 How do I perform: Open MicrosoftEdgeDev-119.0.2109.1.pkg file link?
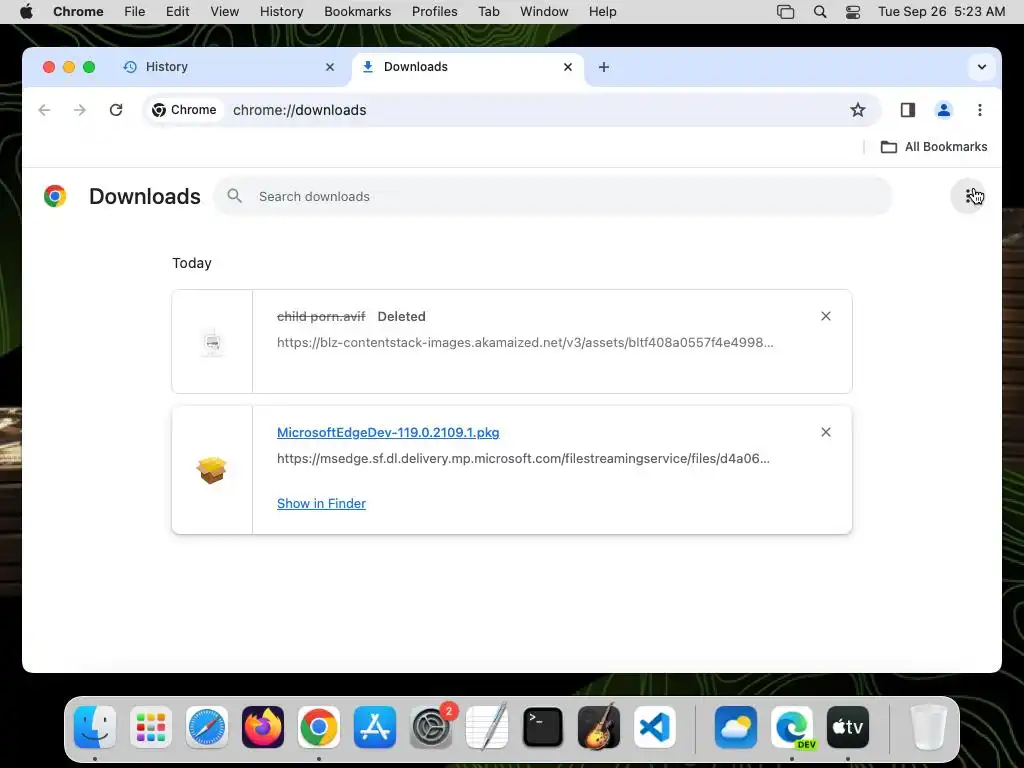click(x=388, y=432)
